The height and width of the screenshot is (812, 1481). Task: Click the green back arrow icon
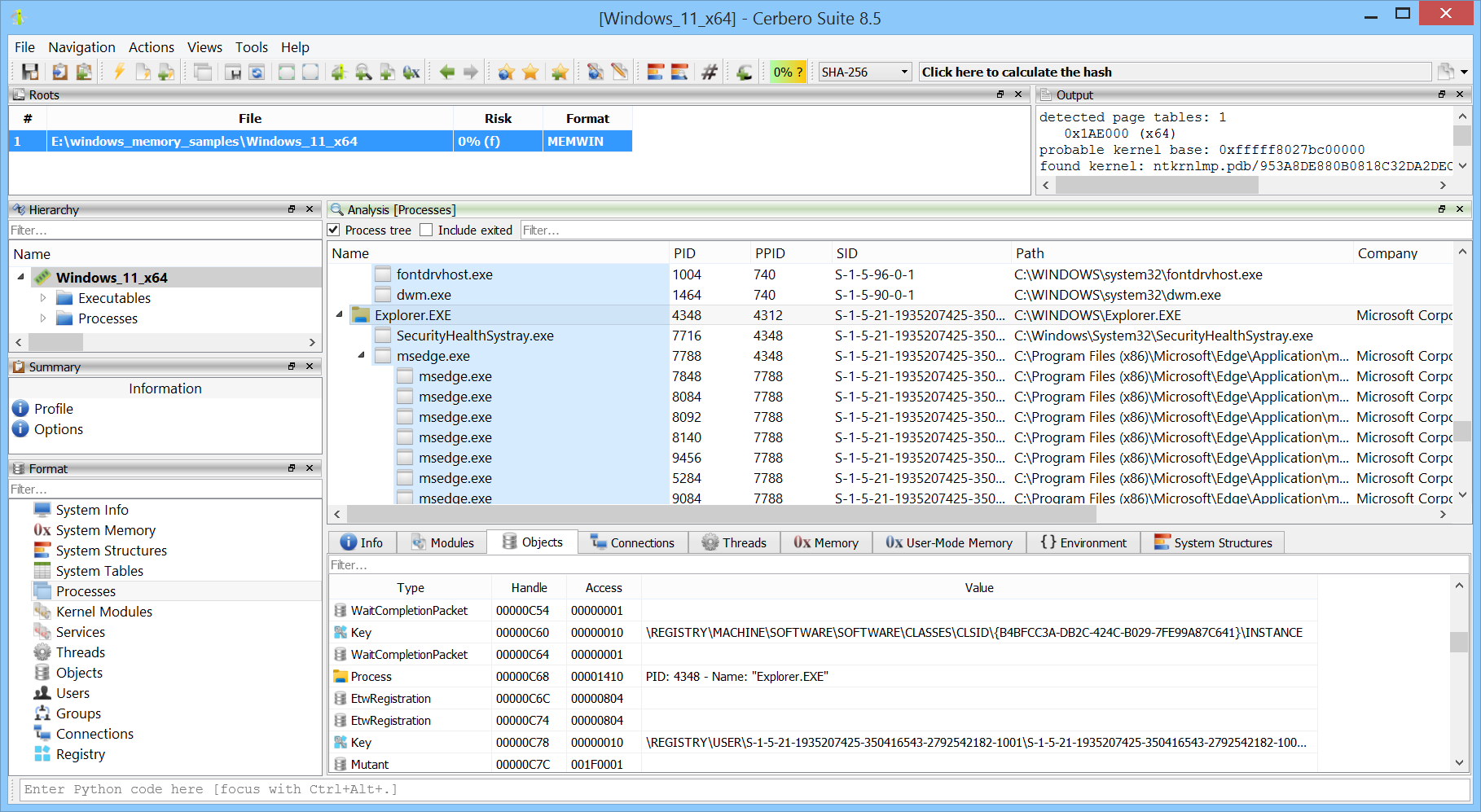click(446, 72)
